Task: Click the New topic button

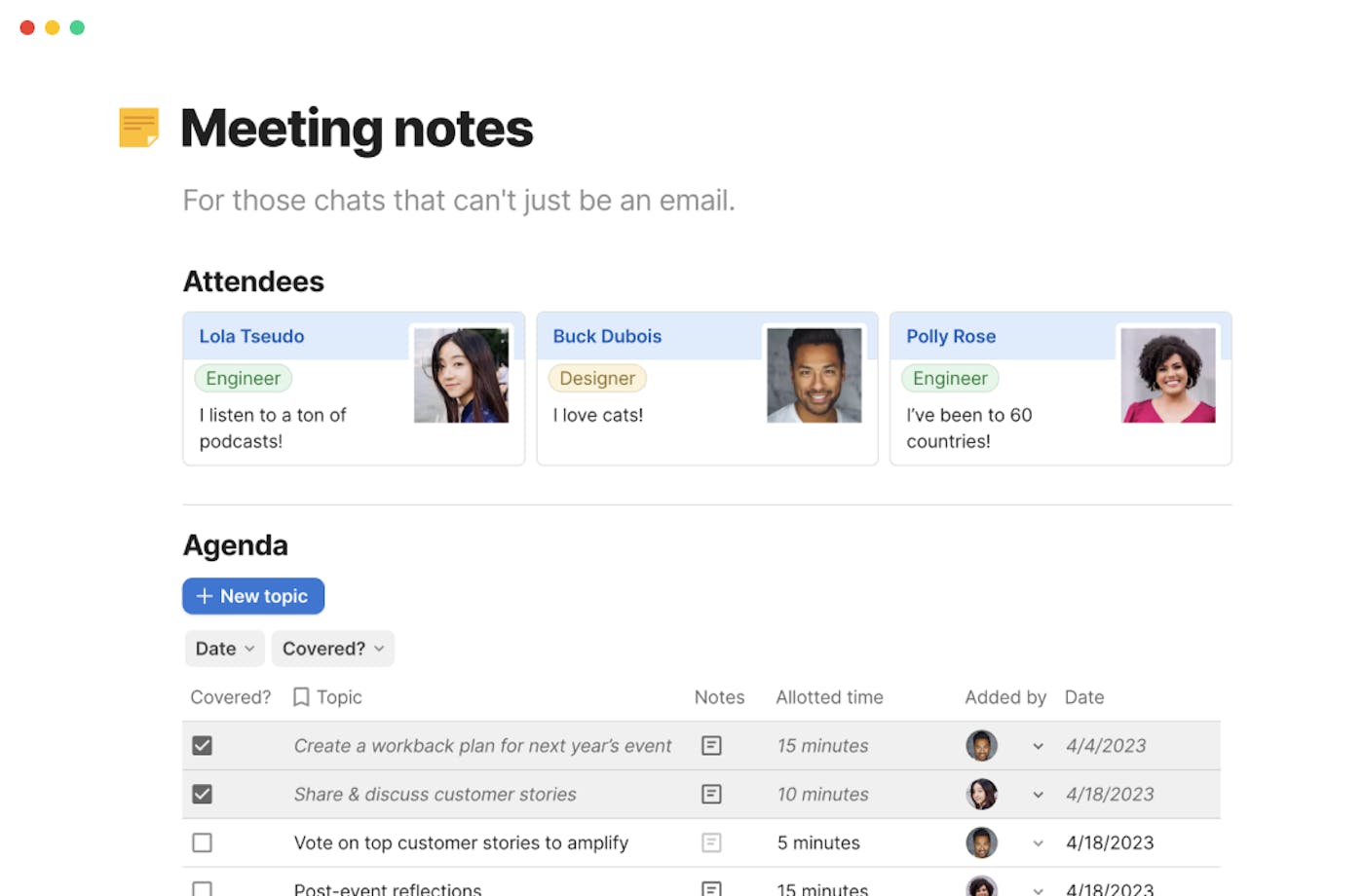Action: pos(253,596)
